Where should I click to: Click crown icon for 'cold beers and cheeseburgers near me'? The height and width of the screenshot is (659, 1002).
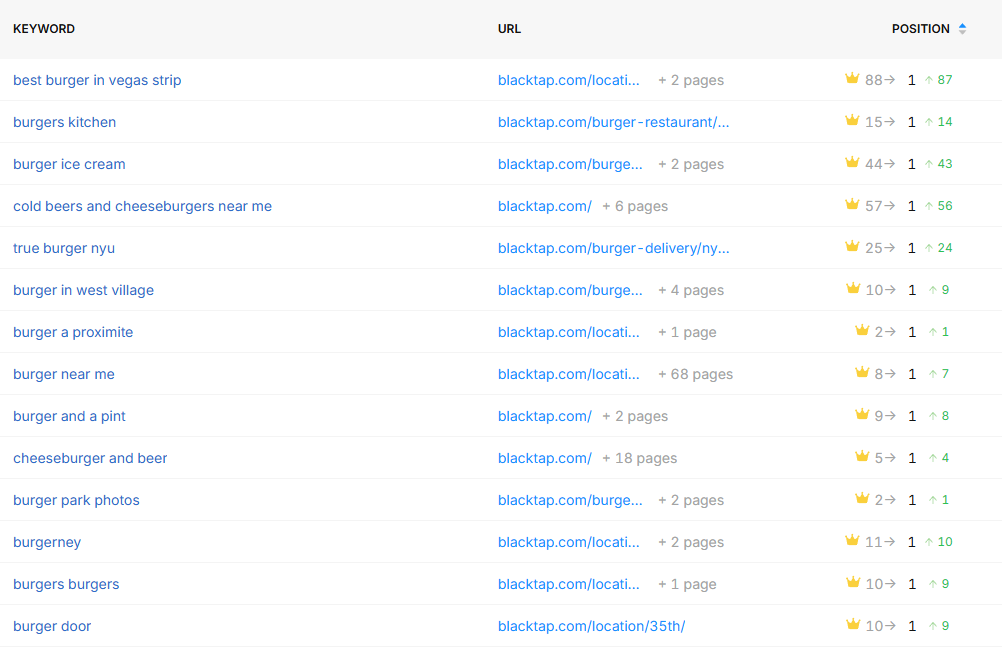pyautogui.click(x=852, y=205)
